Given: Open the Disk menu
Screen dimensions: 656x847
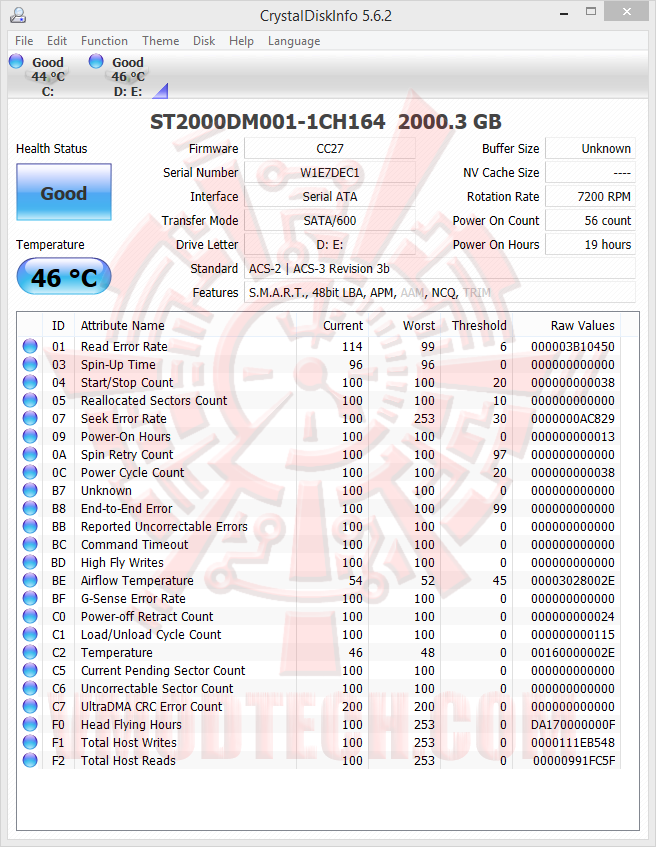Looking at the screenshot, I should tap(204, 41).
